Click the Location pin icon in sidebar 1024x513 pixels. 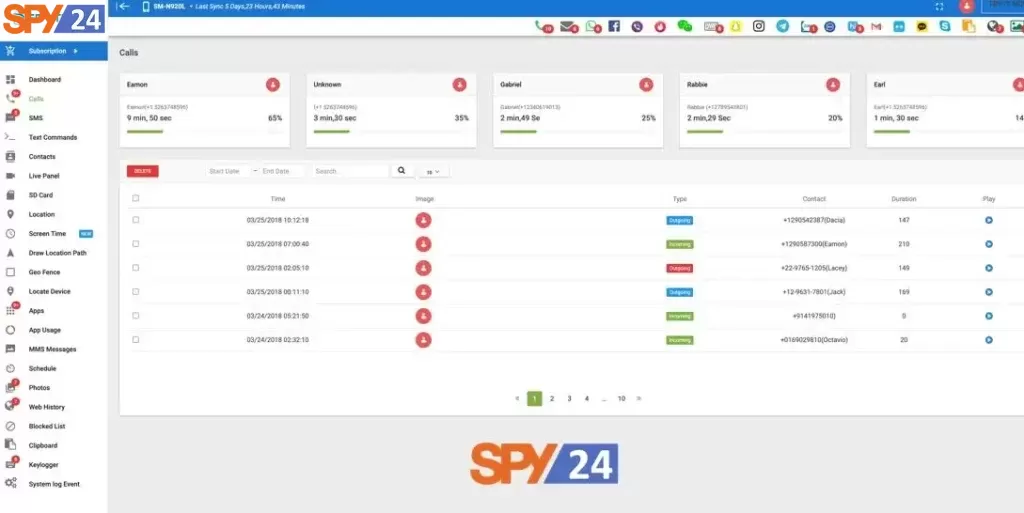tap(10, 214)
